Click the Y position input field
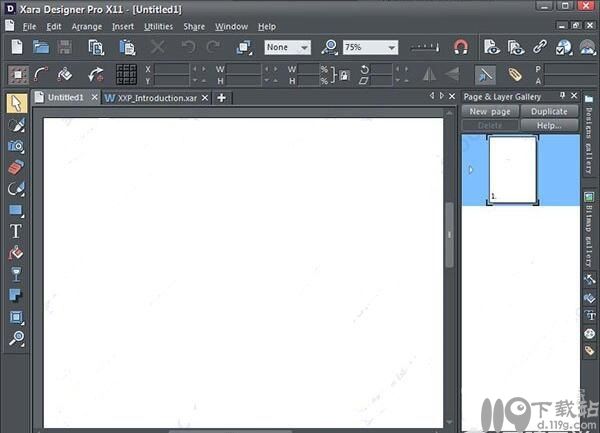Screen dimensions: 600x433 [x=171, y=80]
